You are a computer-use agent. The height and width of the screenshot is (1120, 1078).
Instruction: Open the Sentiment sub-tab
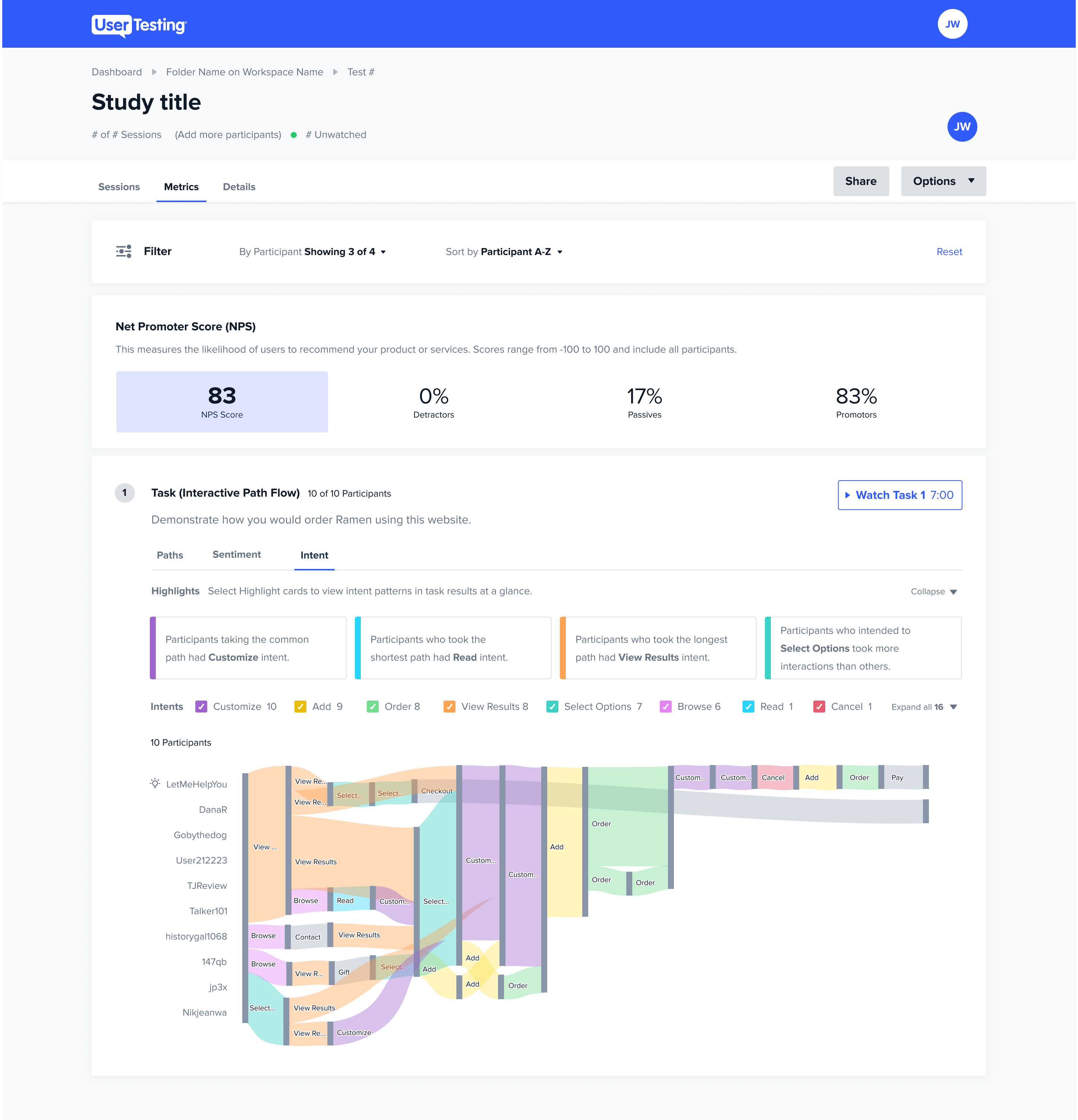tap(236, 554)
